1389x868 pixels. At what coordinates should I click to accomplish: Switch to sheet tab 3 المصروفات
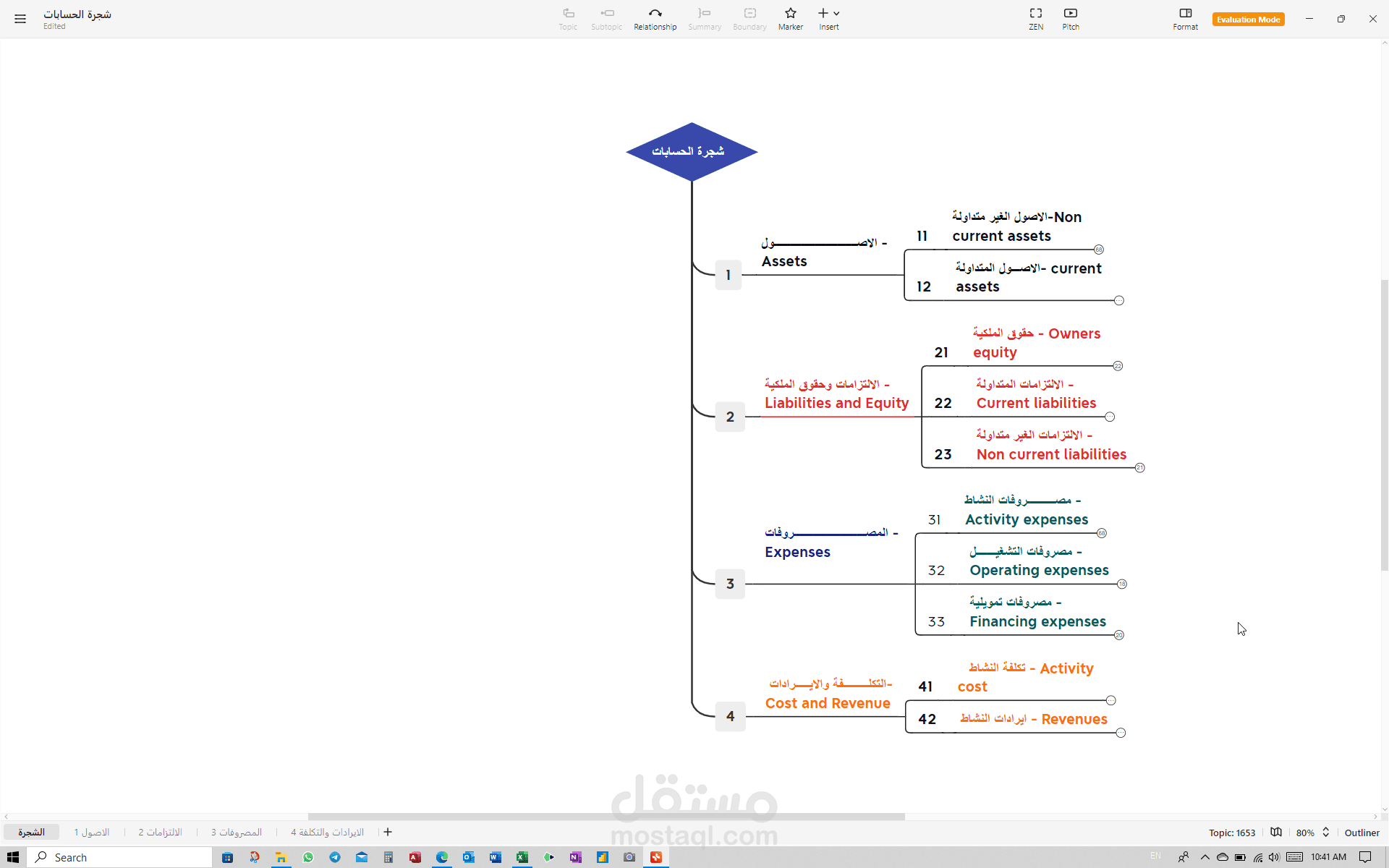[x=237, y=832]
